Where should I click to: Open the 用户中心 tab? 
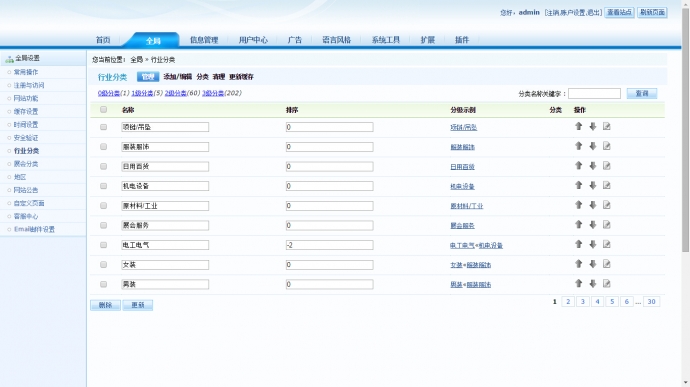253,40
